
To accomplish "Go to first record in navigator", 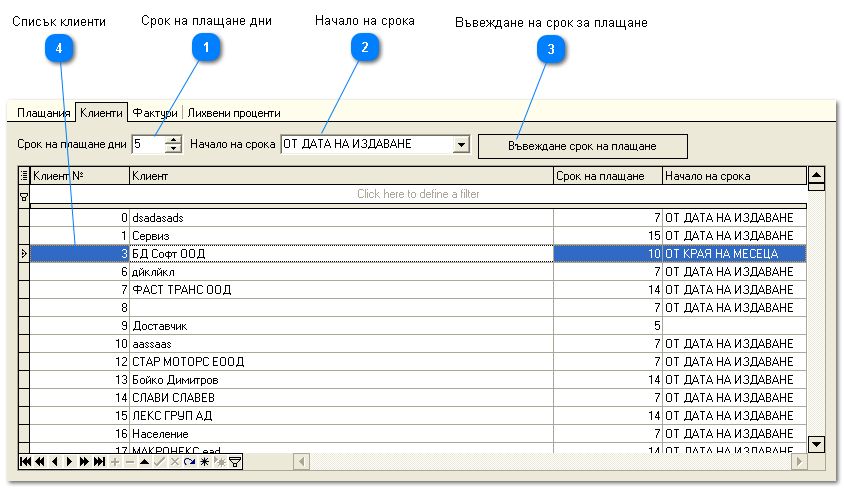I will [25, 462].
